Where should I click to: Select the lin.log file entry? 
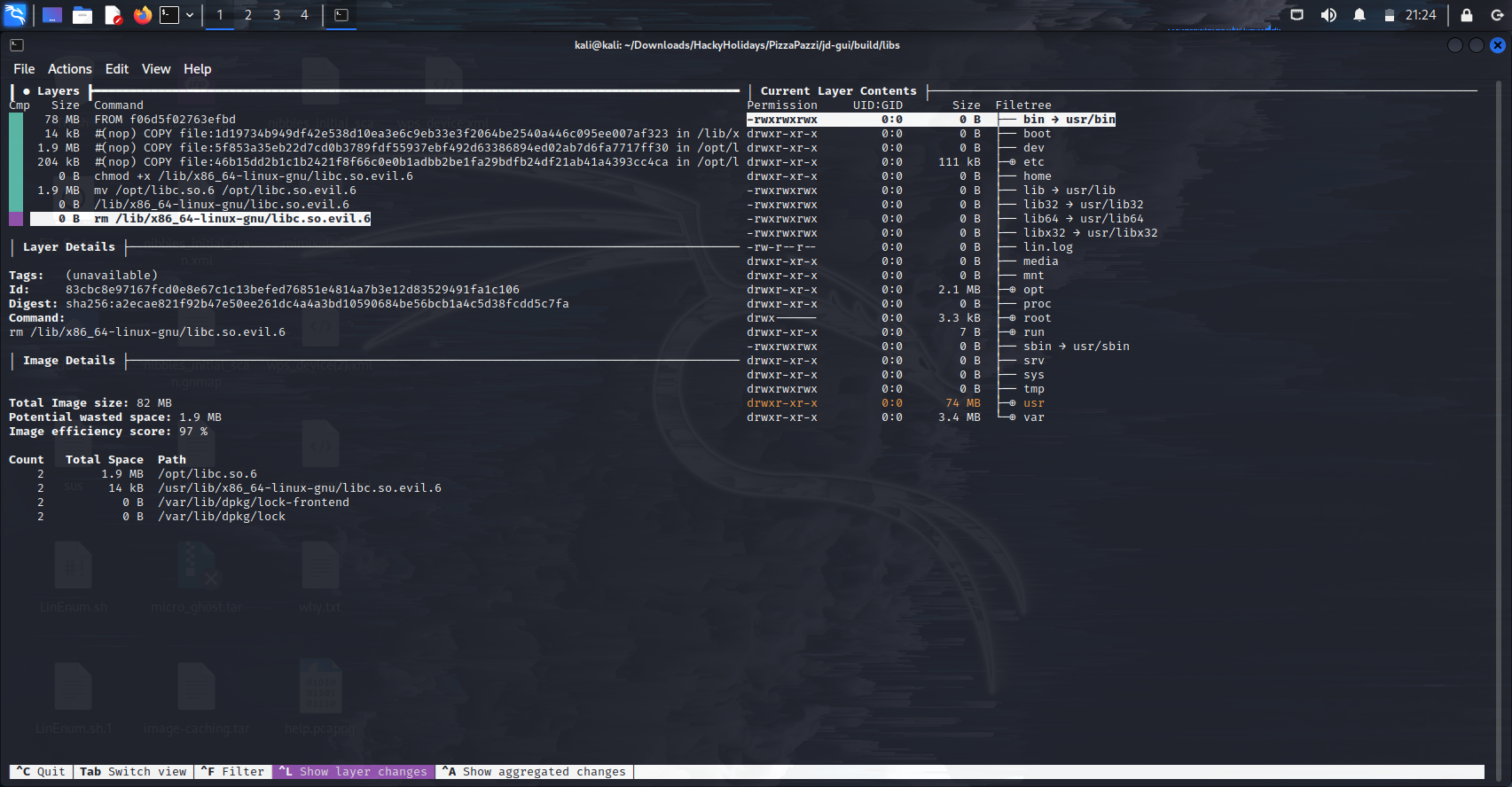(x=1047, y=247)
